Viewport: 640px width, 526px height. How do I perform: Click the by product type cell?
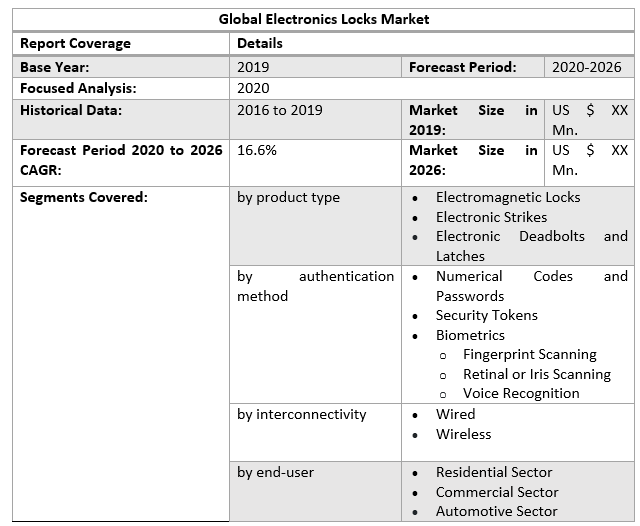(288, 197)
